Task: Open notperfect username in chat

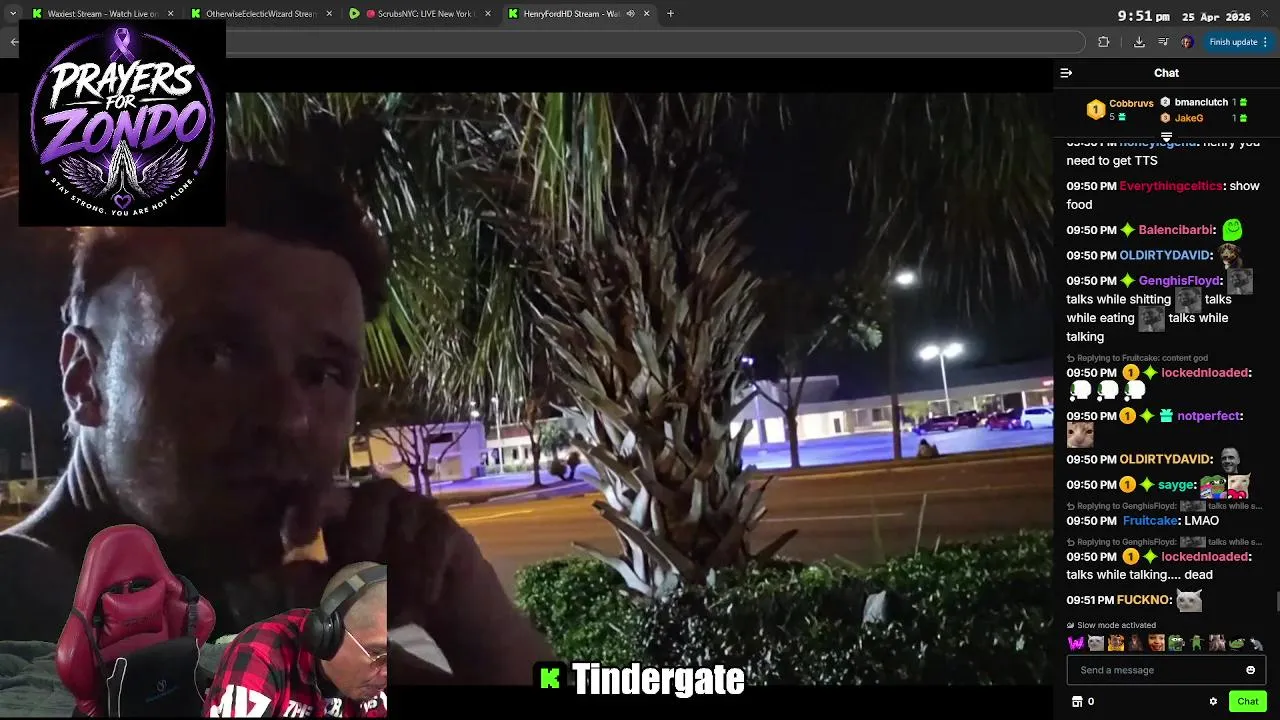Action: click(1209, 416)
